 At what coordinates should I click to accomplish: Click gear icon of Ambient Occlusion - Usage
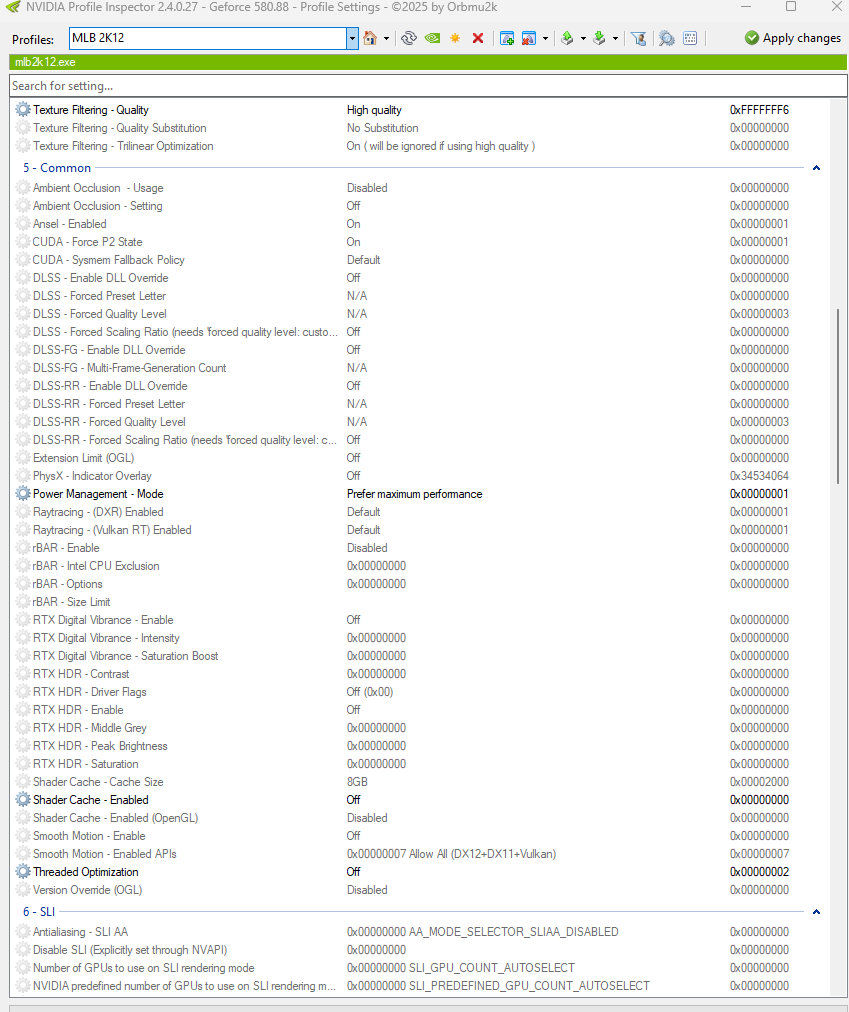23,188
